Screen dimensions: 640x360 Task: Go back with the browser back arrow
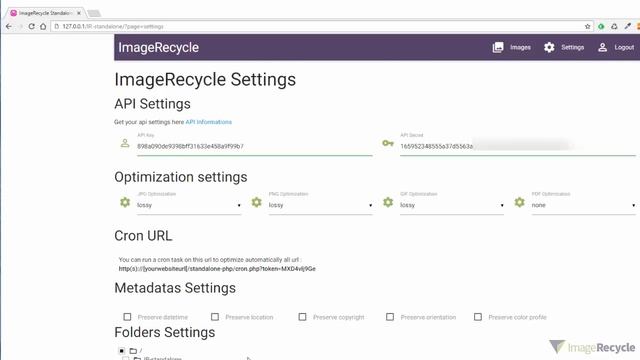tap(9, 26)
